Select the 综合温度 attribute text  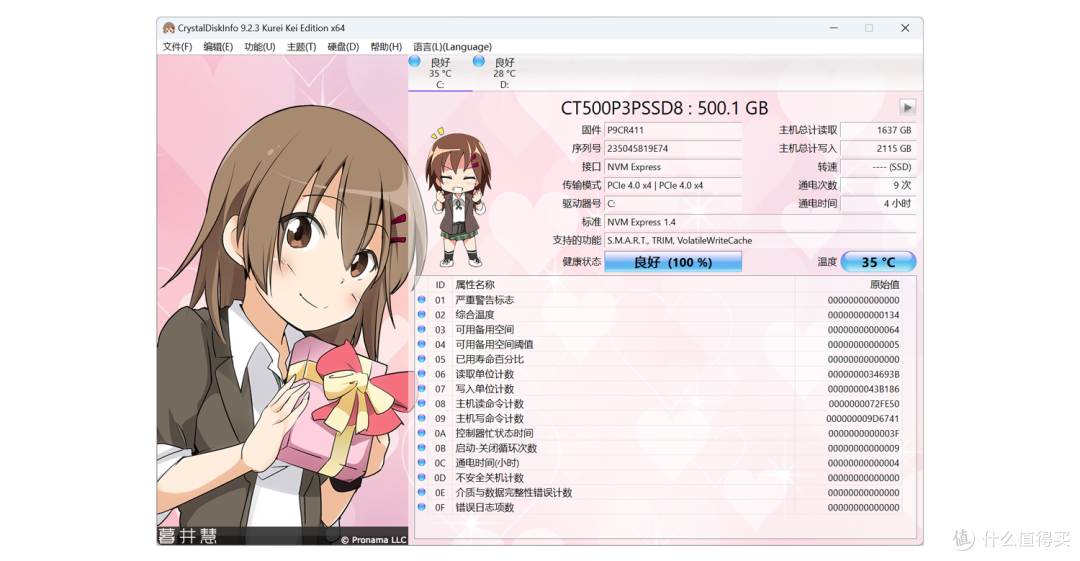(475, 315)
